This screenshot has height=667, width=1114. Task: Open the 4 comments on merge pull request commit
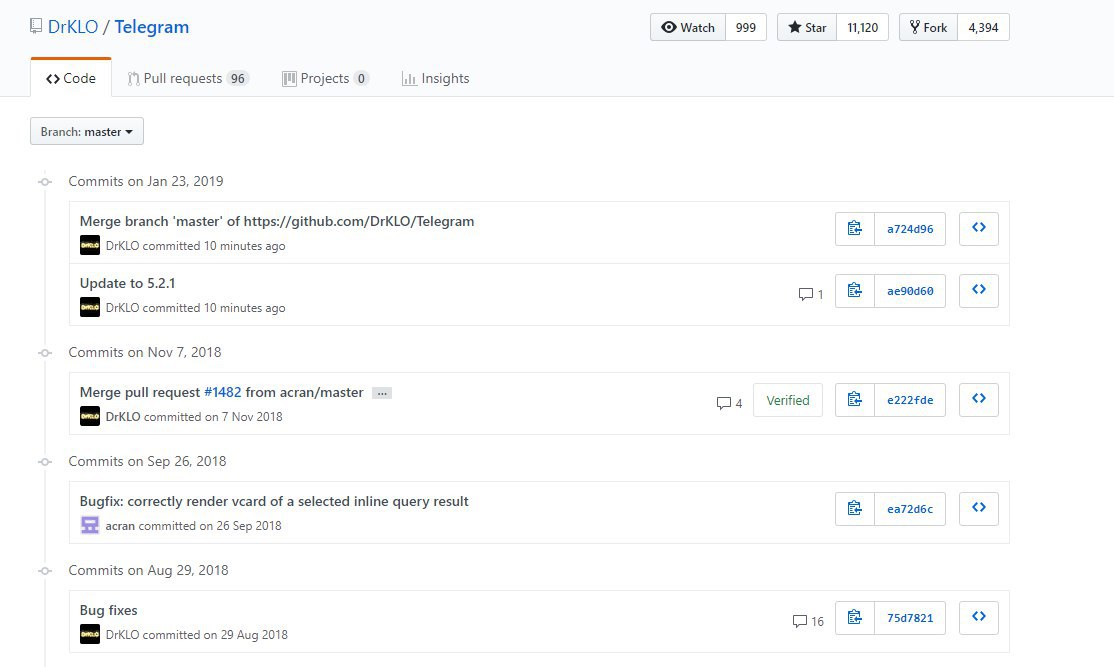point(729,403)
